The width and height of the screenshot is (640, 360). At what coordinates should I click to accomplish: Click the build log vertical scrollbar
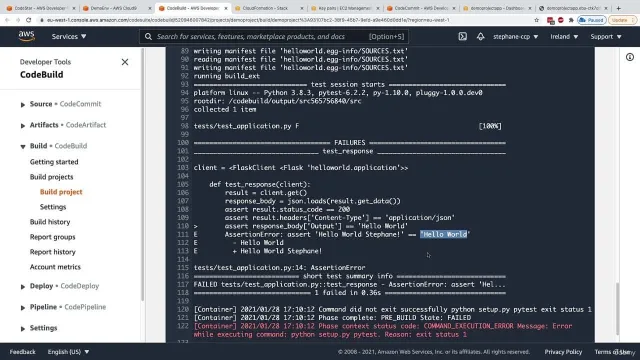tap(617, 309)
